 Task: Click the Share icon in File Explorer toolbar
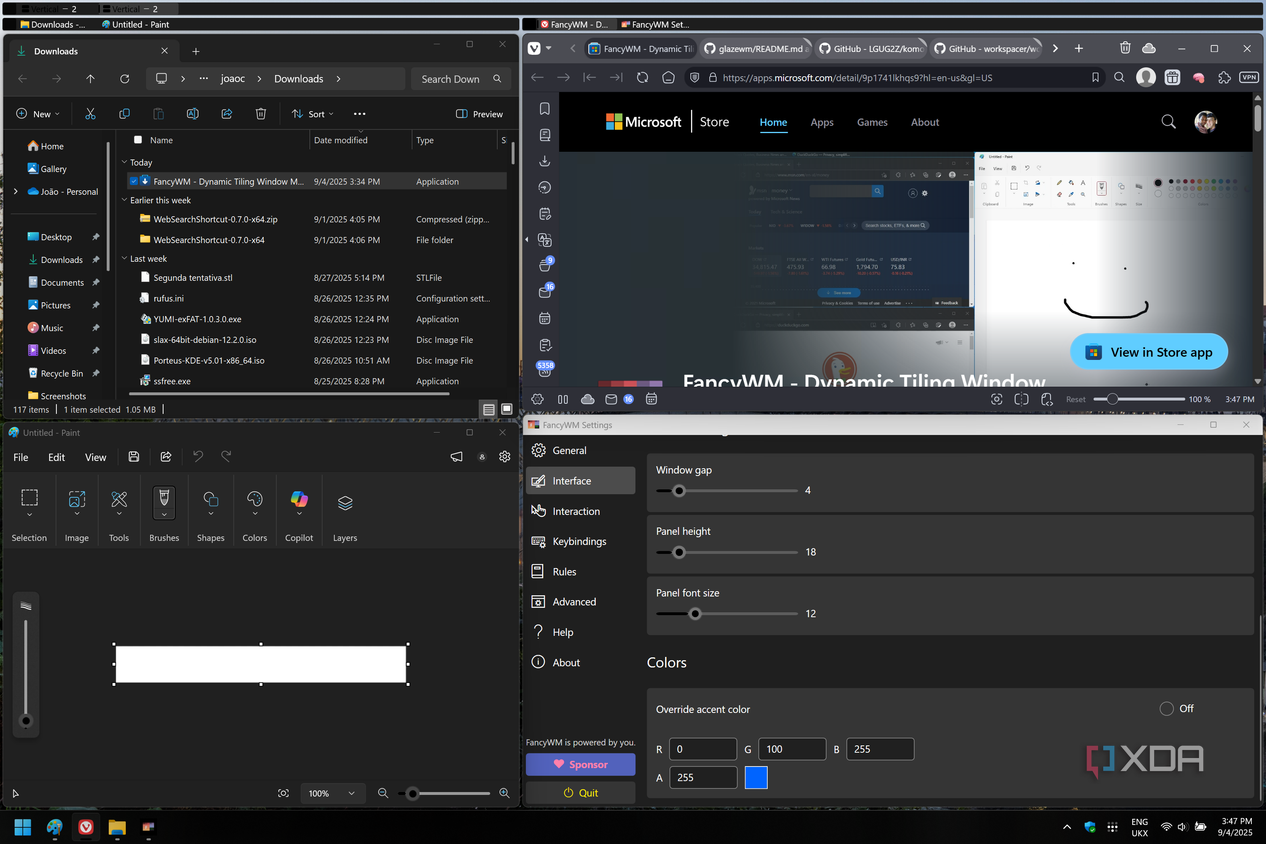click(226, 114)
